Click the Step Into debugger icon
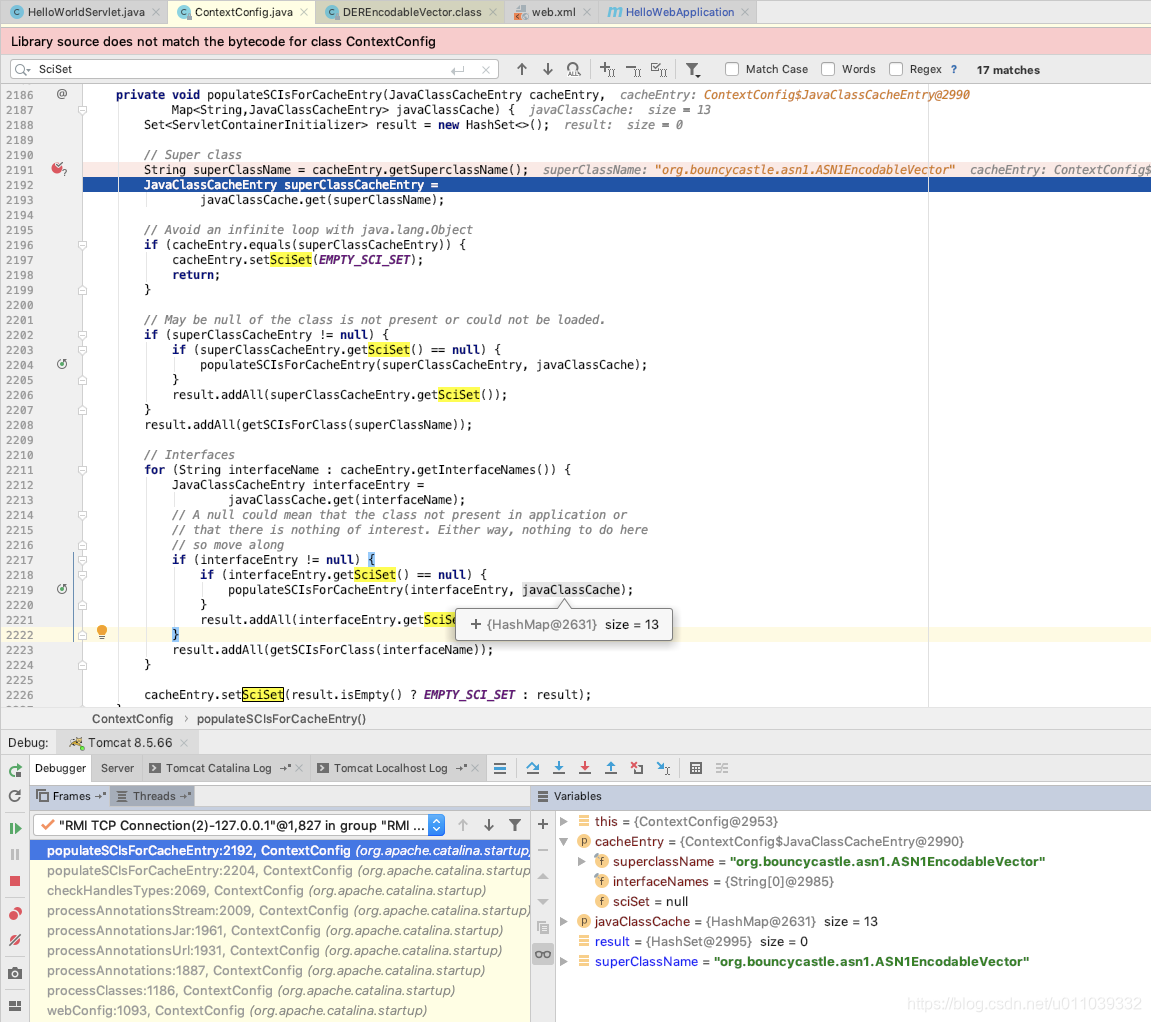 click(559, 768)
